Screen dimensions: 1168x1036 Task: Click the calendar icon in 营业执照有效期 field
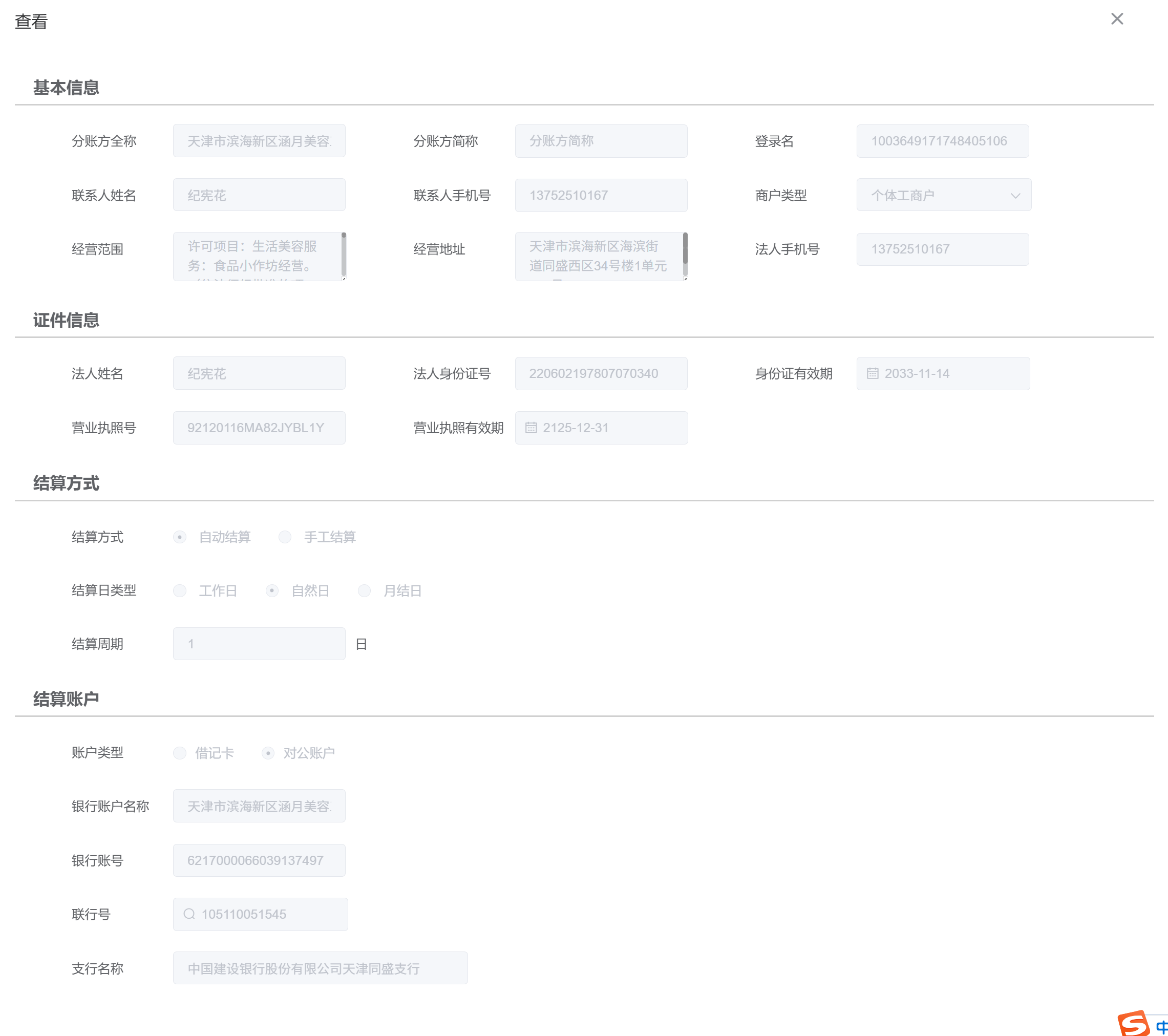531,428
